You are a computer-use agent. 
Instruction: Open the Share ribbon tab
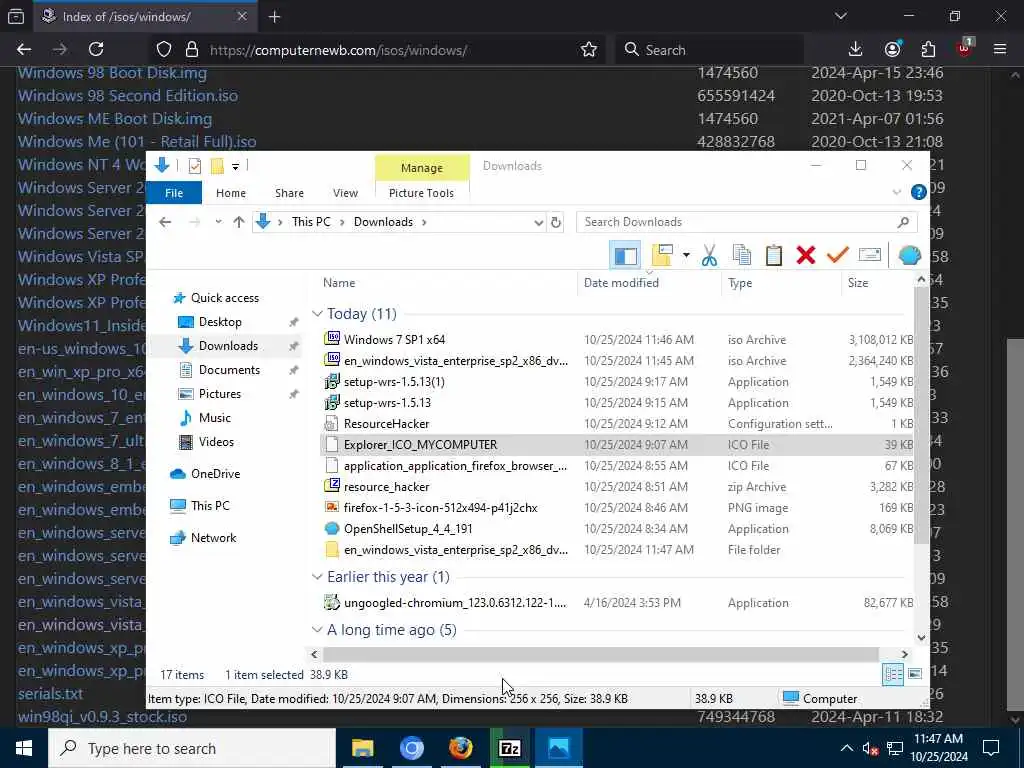pyautogui.click(x=289, y=193)
